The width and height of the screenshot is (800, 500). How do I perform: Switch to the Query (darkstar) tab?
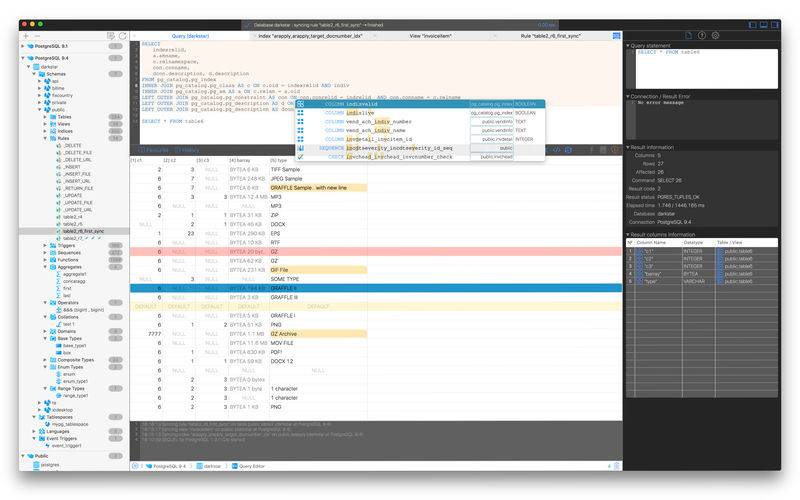pos(190,36)
